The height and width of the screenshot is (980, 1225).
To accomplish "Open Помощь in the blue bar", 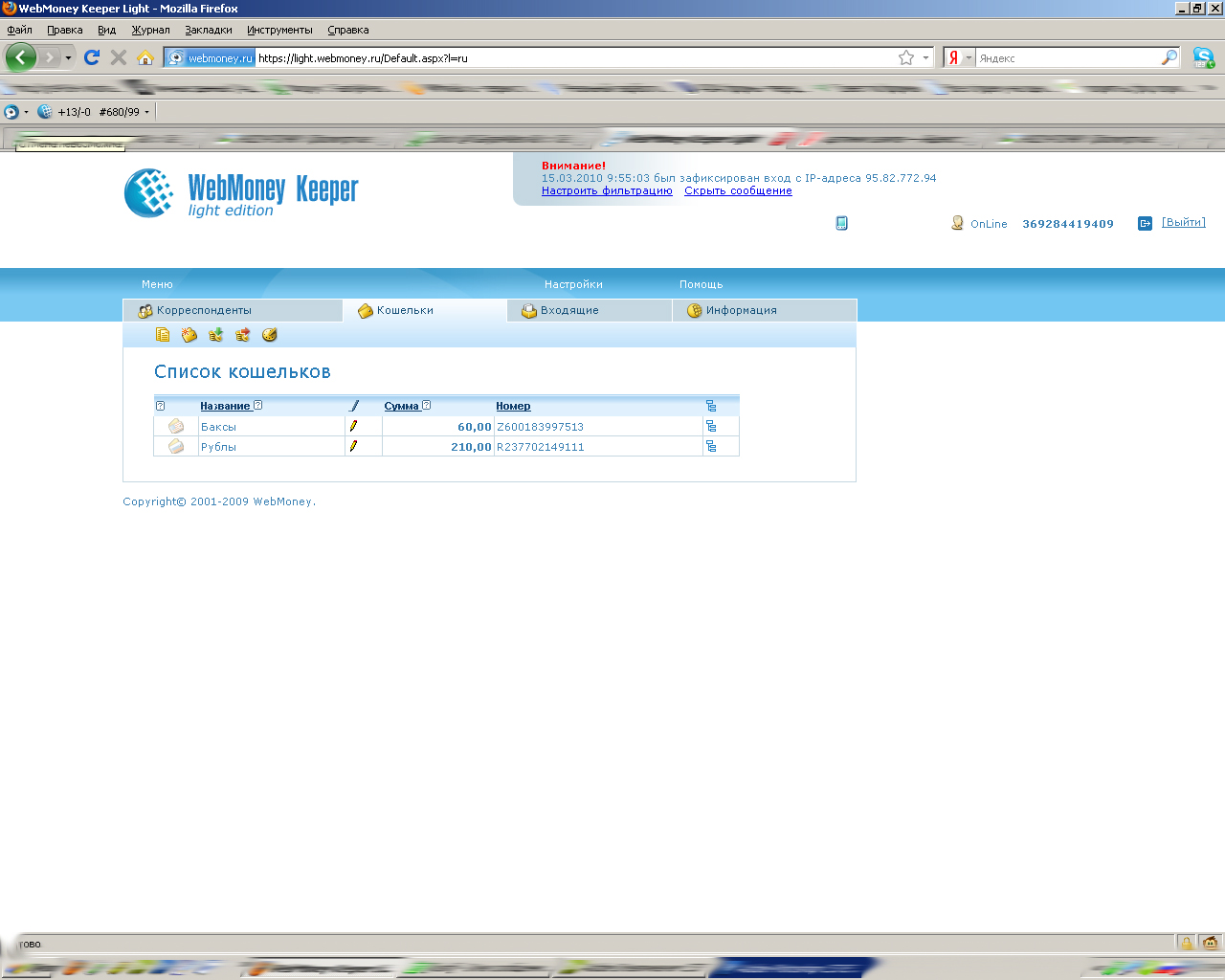I will [x=701, y=284].
